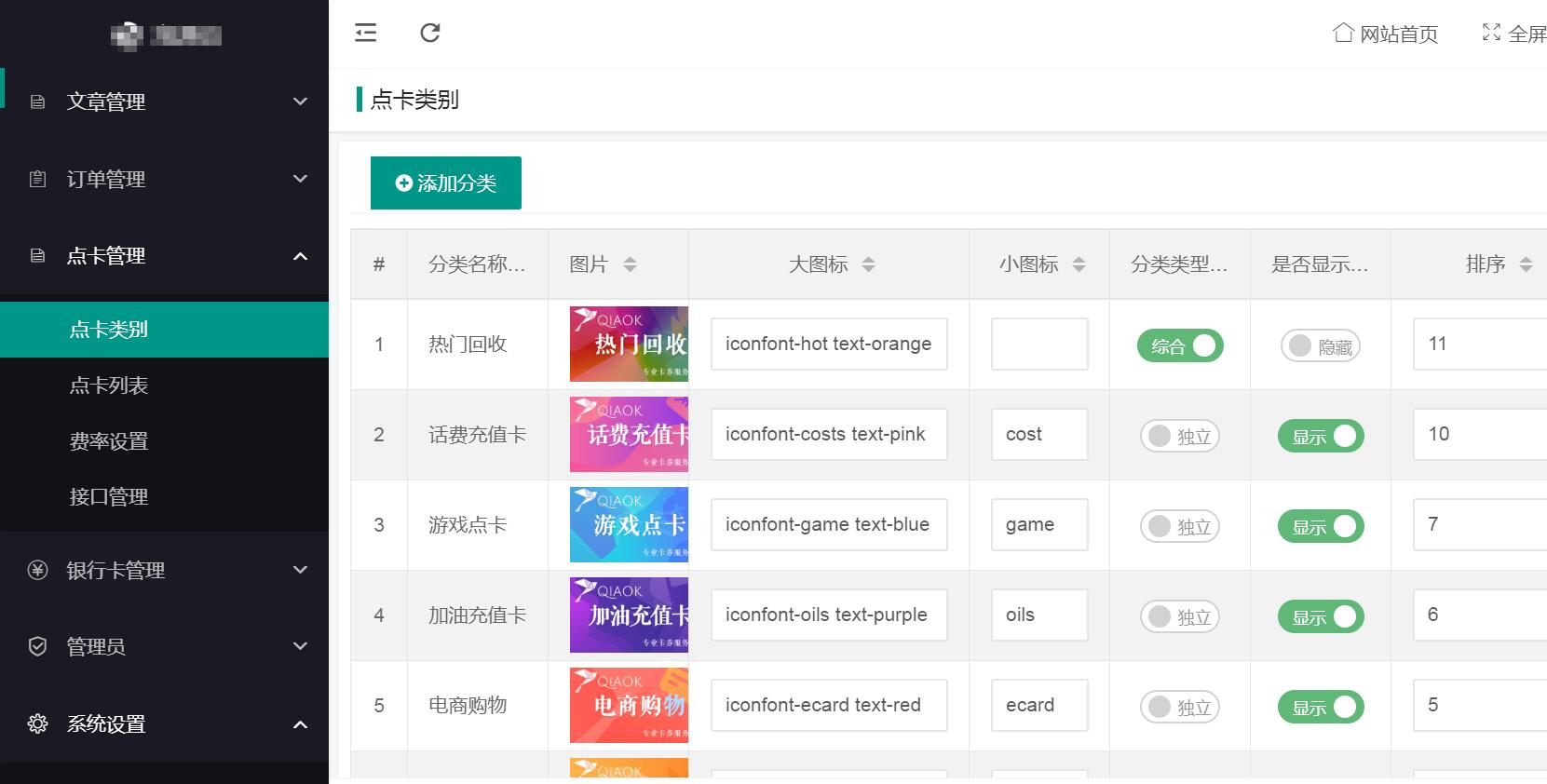1547x784 pixels.
Task: Click the website home icon
Action: tap(1342, 34)
